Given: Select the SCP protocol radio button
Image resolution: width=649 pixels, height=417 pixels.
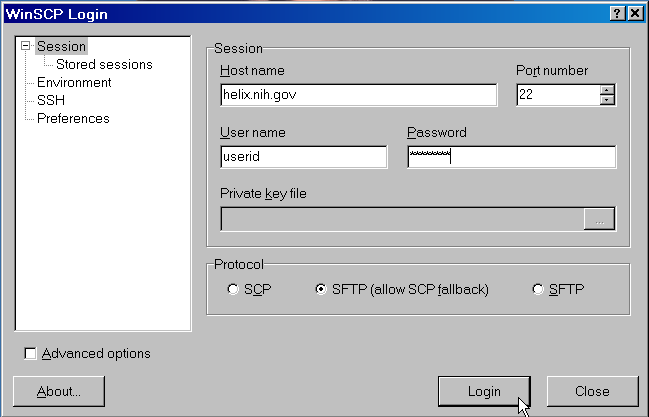Looking at the screenshot, I should (x=233, y=290).
